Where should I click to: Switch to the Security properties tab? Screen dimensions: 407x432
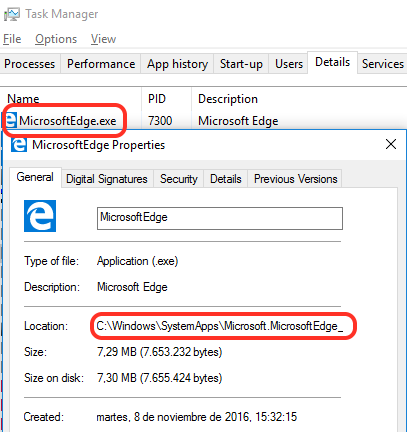(179, 179)
